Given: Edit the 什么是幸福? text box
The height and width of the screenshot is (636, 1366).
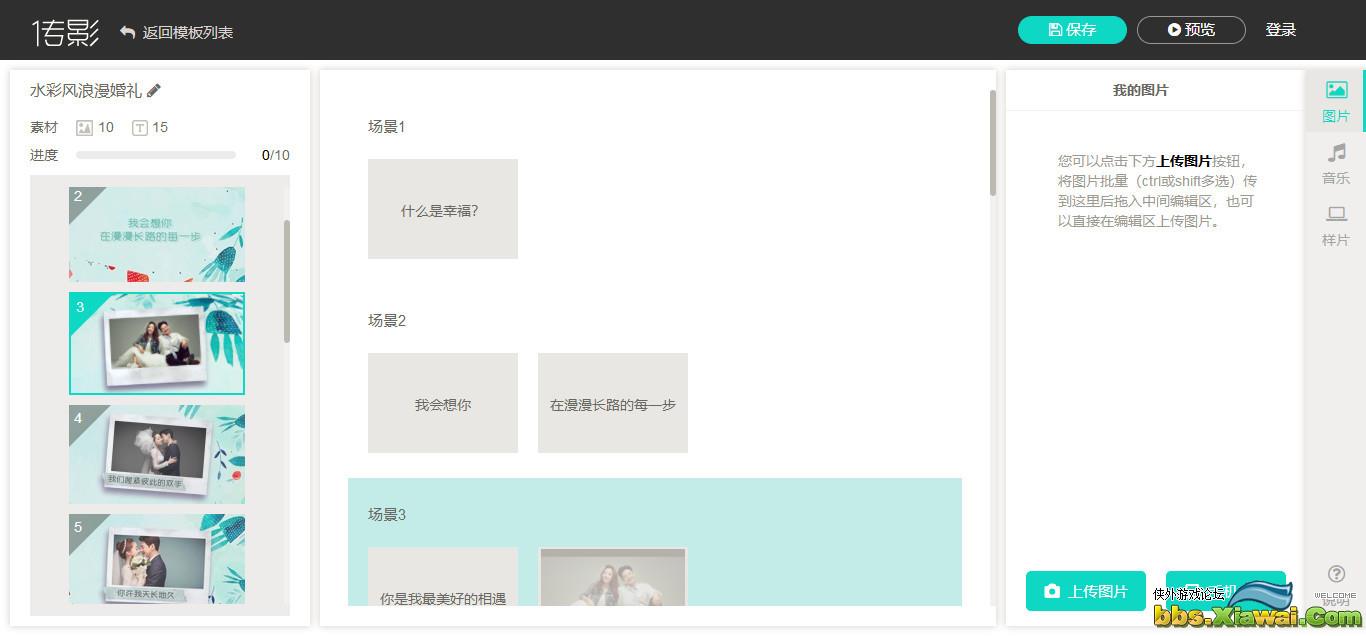Looking at the screenshot, I should pyautogui.click(x=443, y=209).
